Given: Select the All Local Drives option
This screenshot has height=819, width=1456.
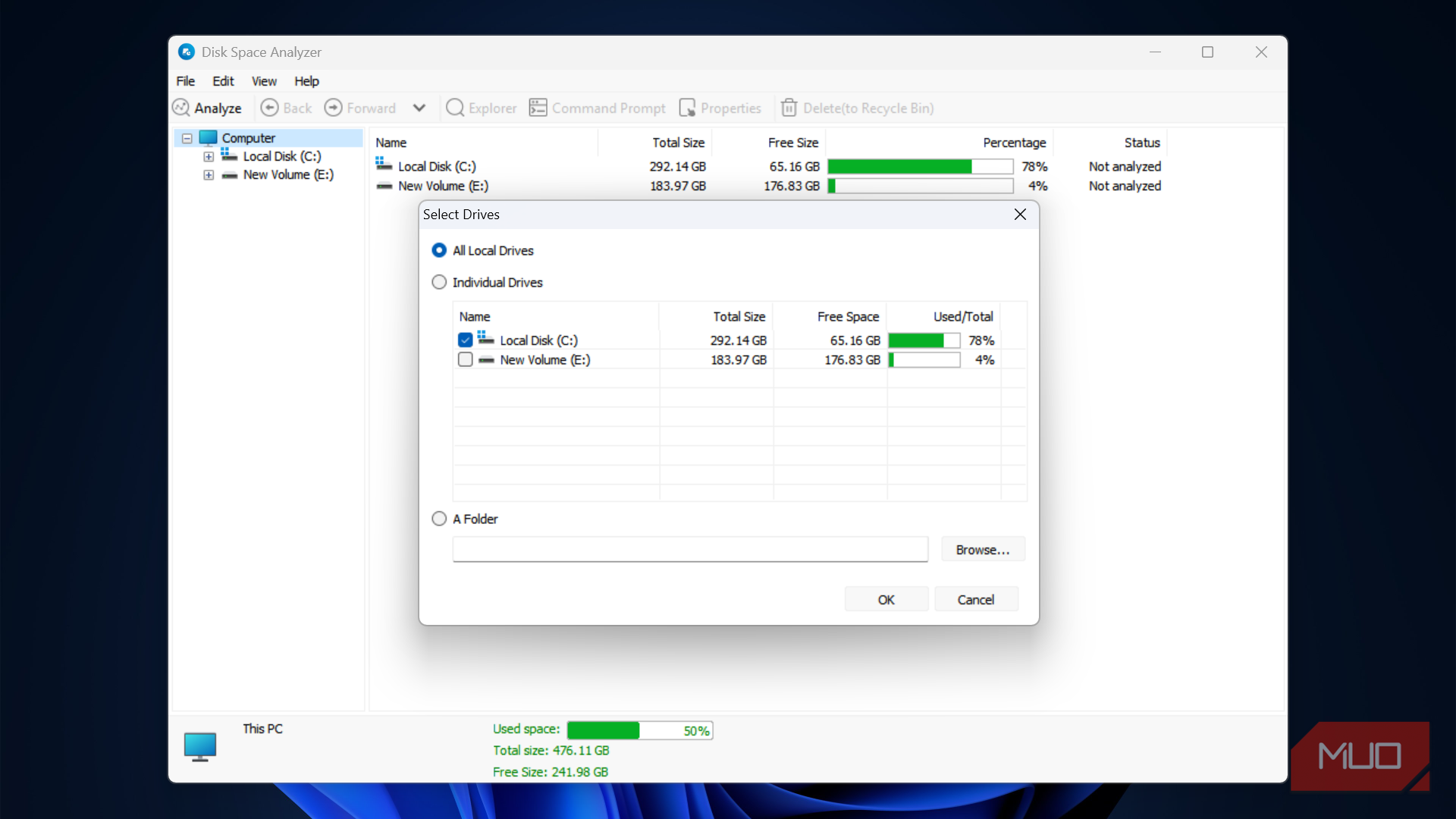Looking at the screenshot, I should pyautogui.click(x=439, y=250).
